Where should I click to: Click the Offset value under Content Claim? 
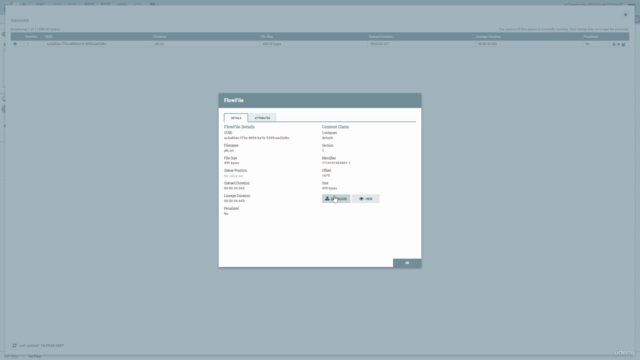[326, 176]
